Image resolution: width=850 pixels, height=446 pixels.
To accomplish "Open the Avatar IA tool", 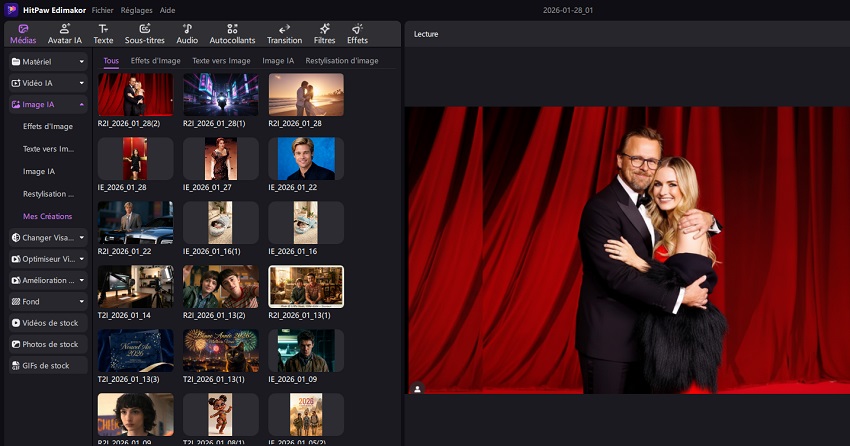I will 65,34.
